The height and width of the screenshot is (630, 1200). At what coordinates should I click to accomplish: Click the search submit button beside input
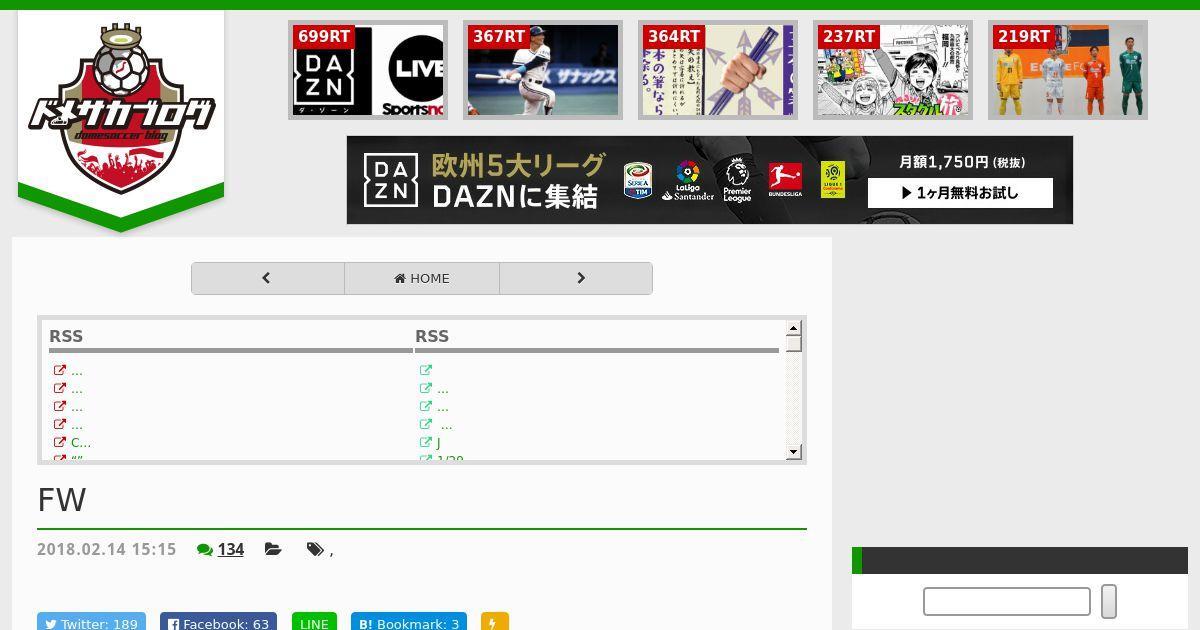[x=1109, y=601]
